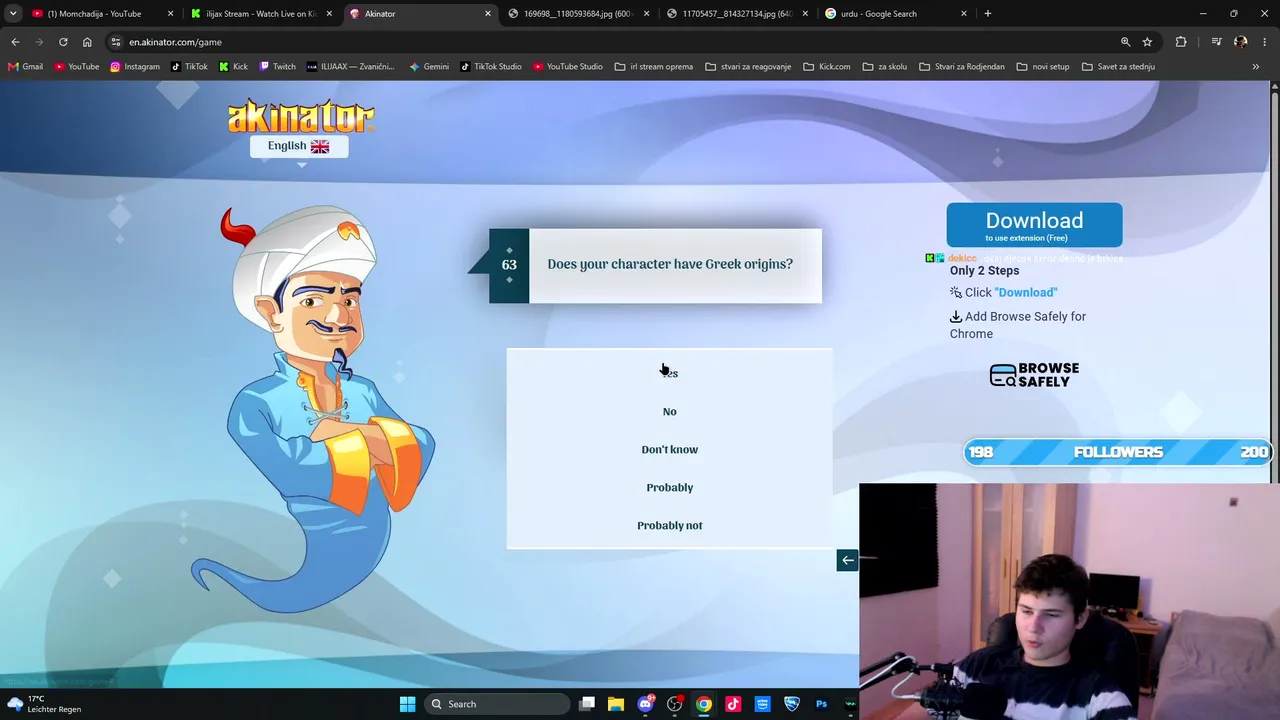Screen dimensions: 1280x720
Task: Pick the Probably not answer
Action: (670, 525)
